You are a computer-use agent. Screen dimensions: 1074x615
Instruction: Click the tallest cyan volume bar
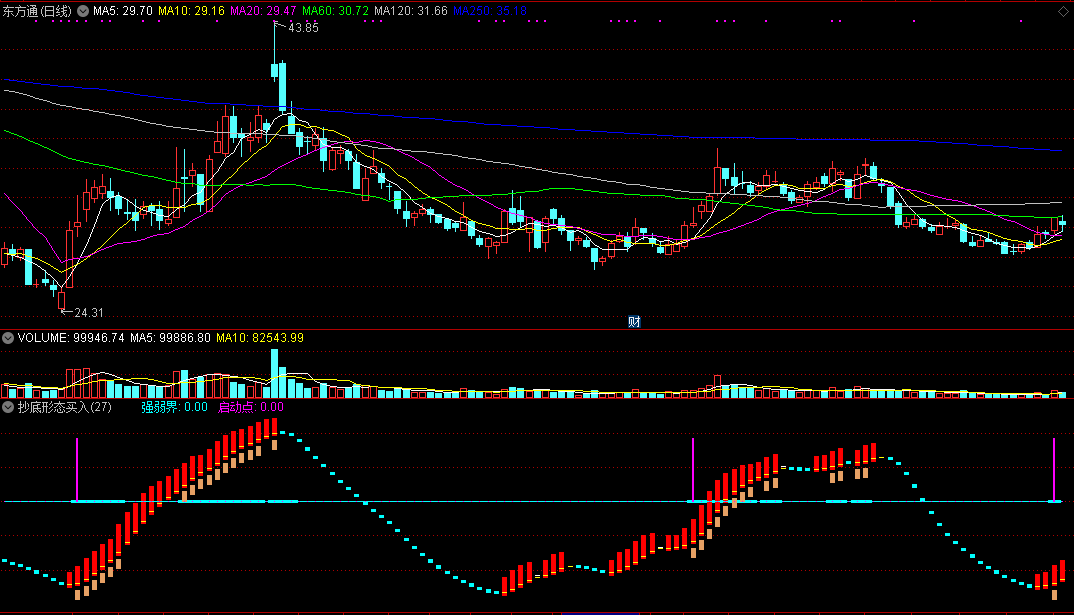[275, 373]
